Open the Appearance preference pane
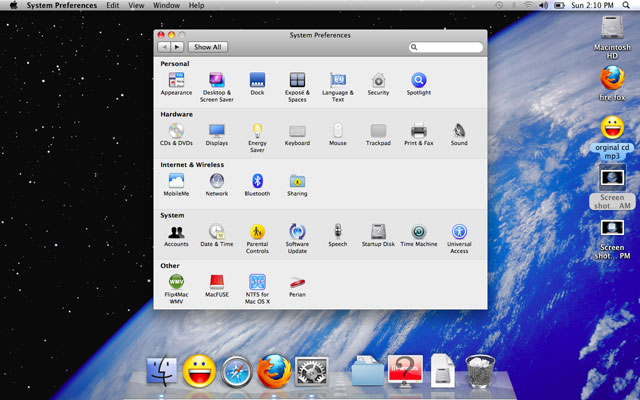This screenshot has width=640, height=400. point(176,84)
